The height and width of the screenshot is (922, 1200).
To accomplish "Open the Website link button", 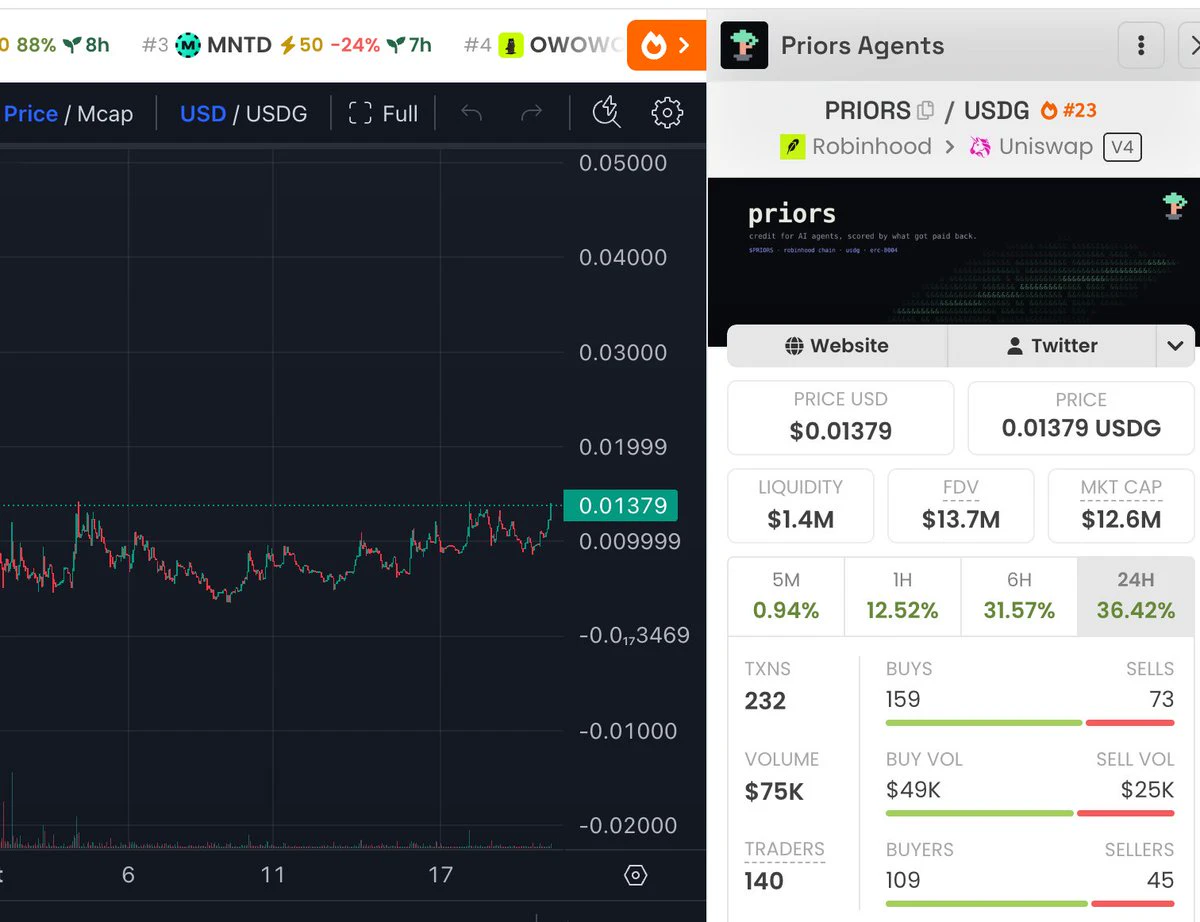I will pyautogui.click(x=837, y=346).
